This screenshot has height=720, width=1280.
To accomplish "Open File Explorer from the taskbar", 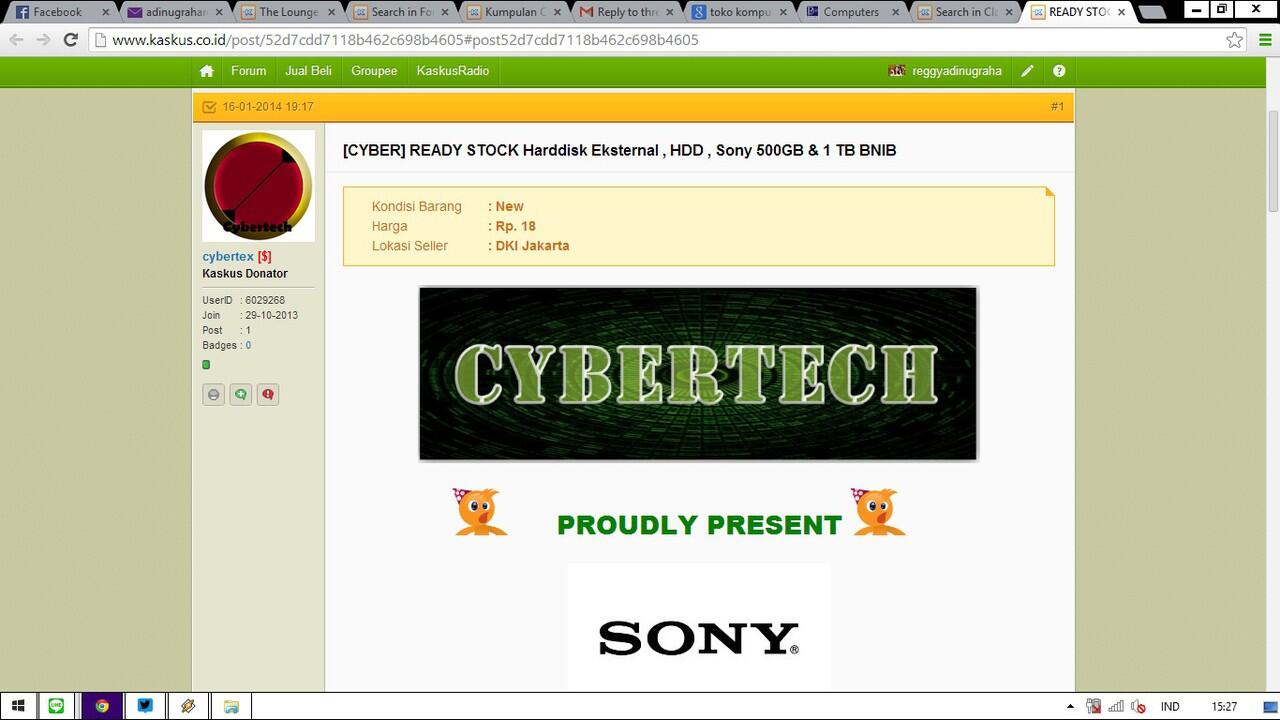I will [231, 706].
